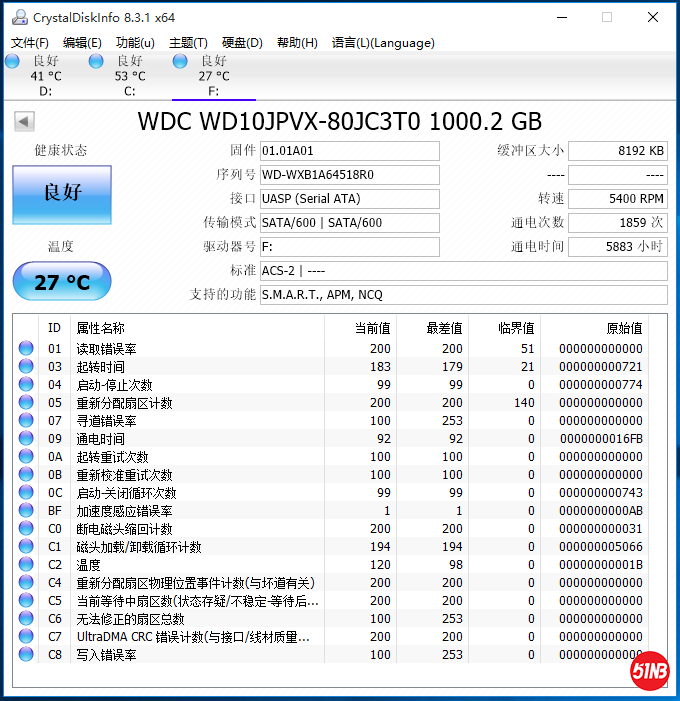This screenshot has height=701, width=680.
Task: Open the 主题(T) menu
Action: click(188, 43)
